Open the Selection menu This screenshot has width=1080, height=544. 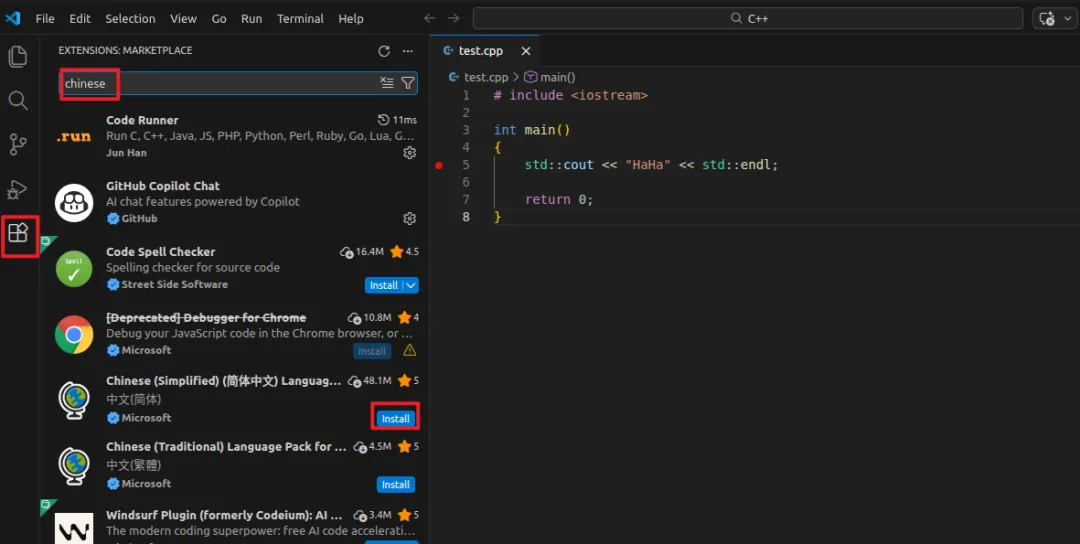[130, 19]
